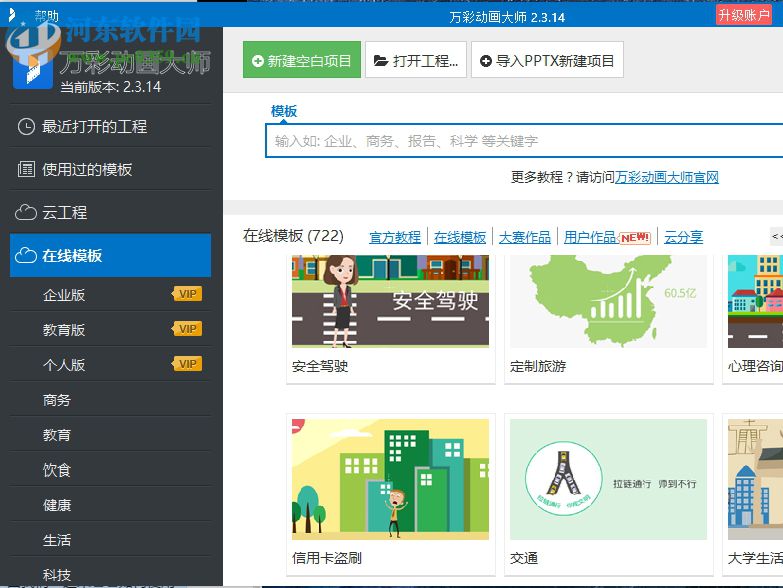Select 在线模板 in the sidebar
The width and height of the screenshot is (783, 588).
[x=110, y=256]
